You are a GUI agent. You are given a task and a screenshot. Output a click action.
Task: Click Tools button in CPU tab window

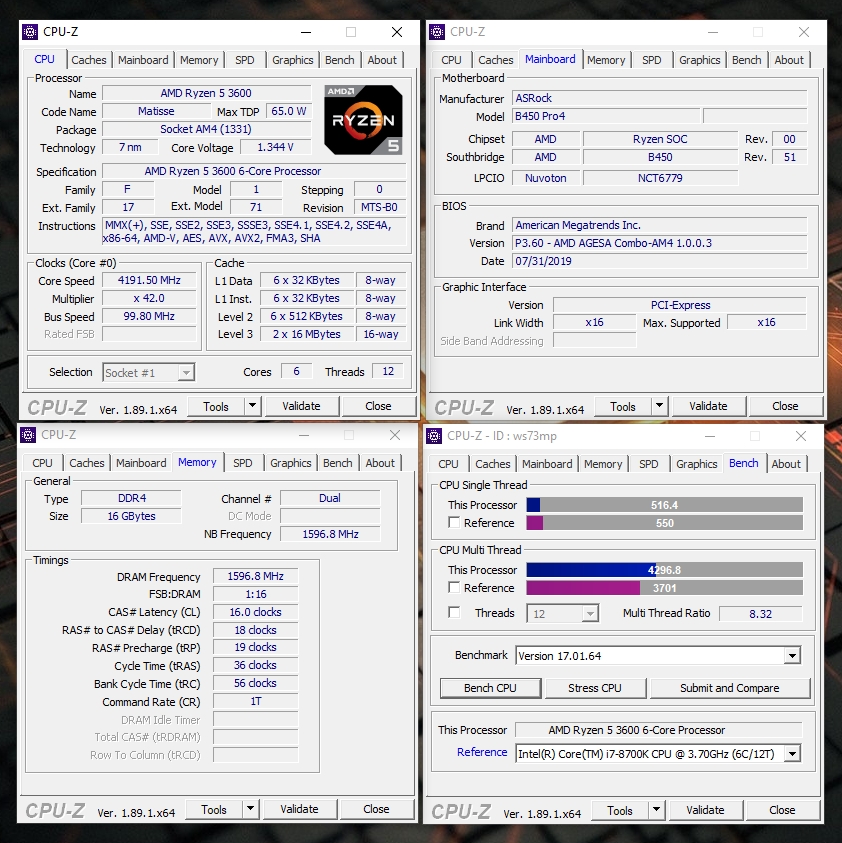click(216, 406)
